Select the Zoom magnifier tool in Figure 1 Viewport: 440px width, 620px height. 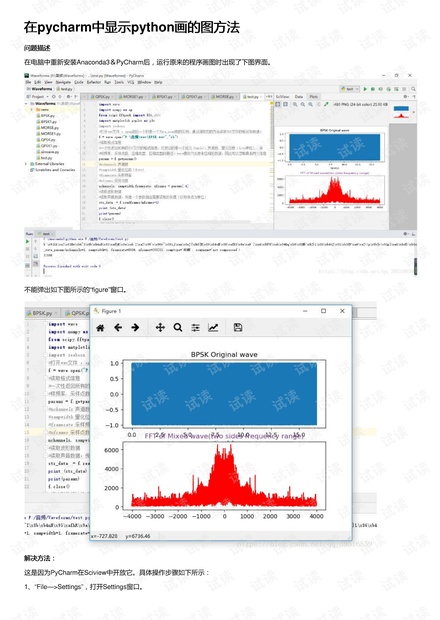[178, 327]
